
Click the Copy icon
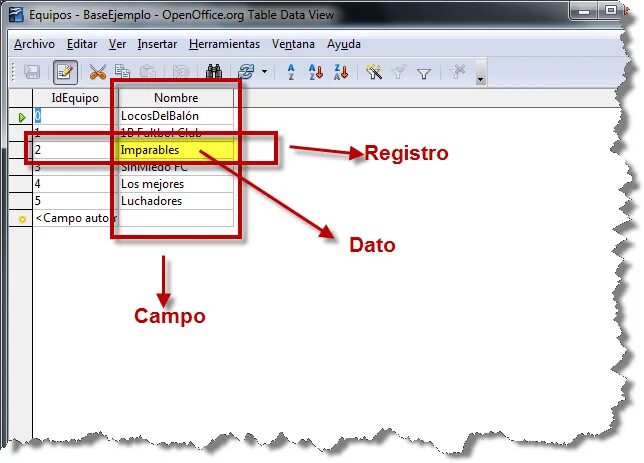tap(122, 72)
